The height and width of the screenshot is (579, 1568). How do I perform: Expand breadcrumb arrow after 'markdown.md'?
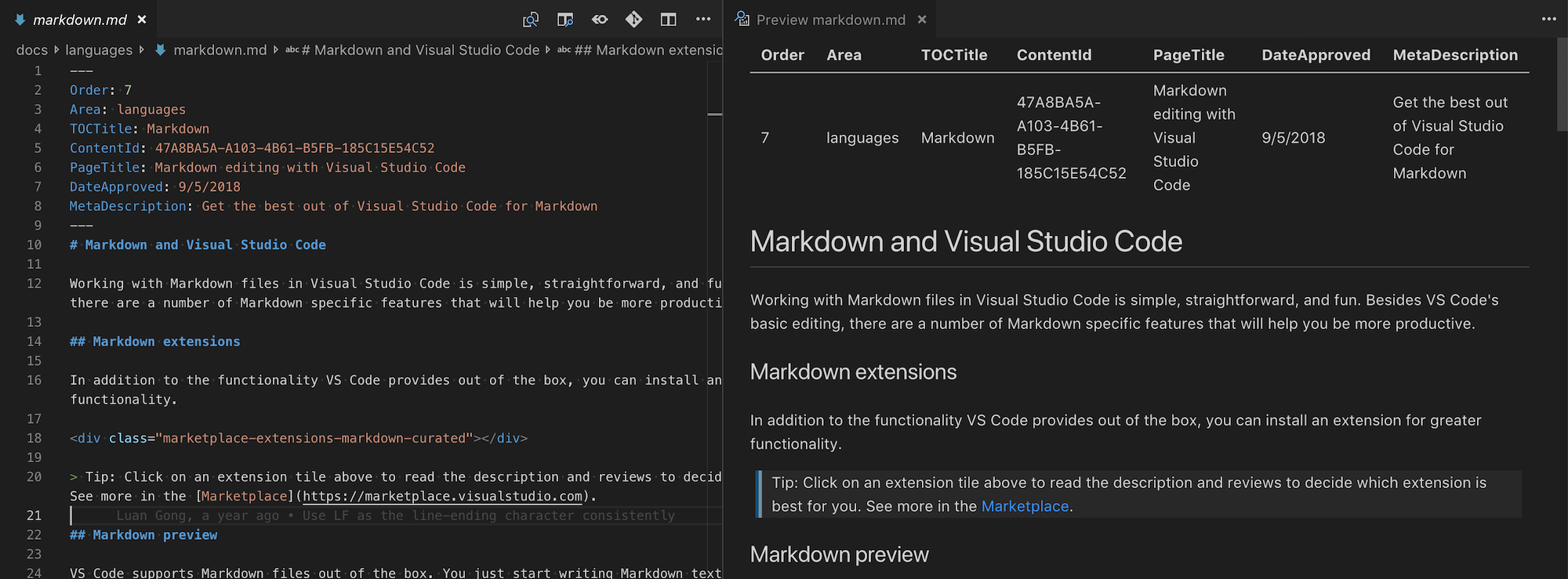pos(275,50)
